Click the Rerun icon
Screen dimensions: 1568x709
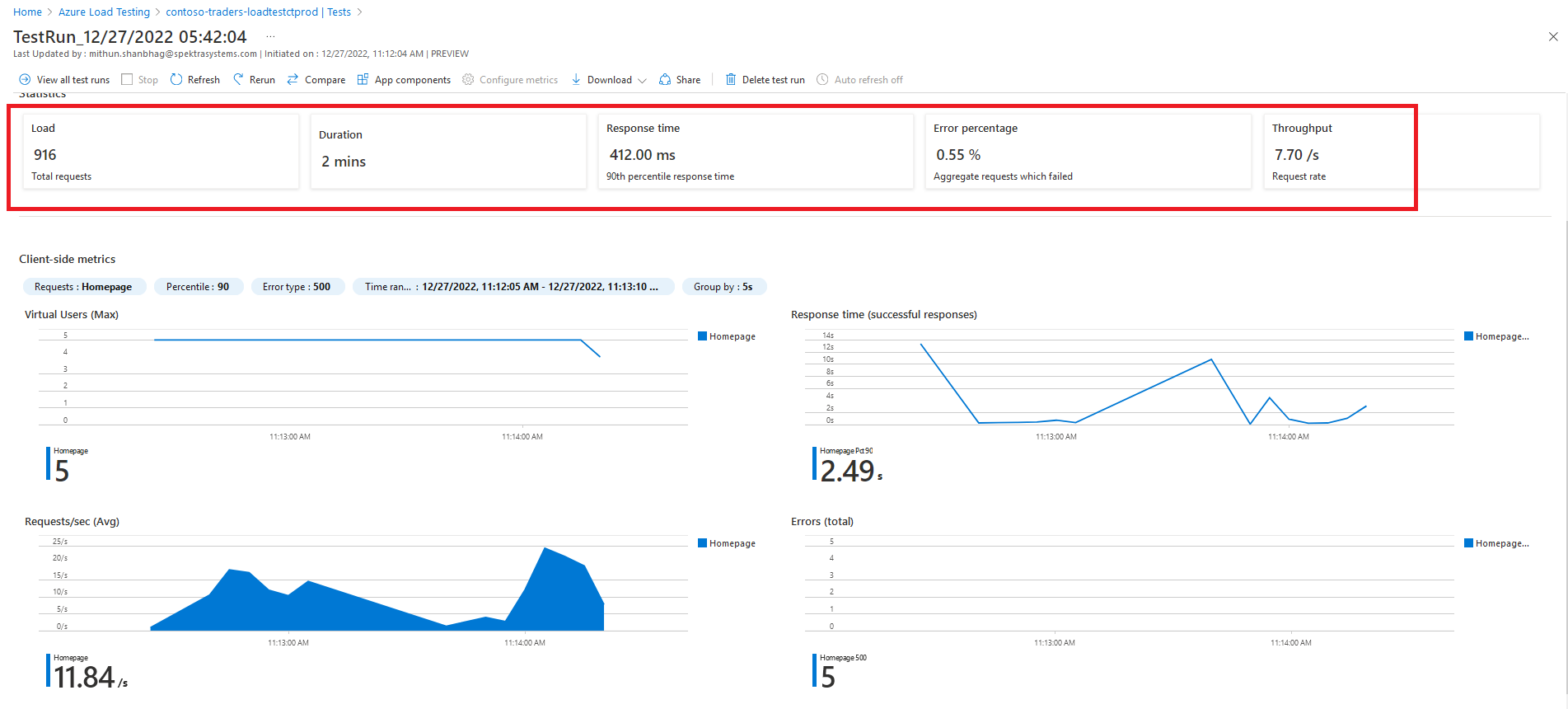(x=238, y=80)
